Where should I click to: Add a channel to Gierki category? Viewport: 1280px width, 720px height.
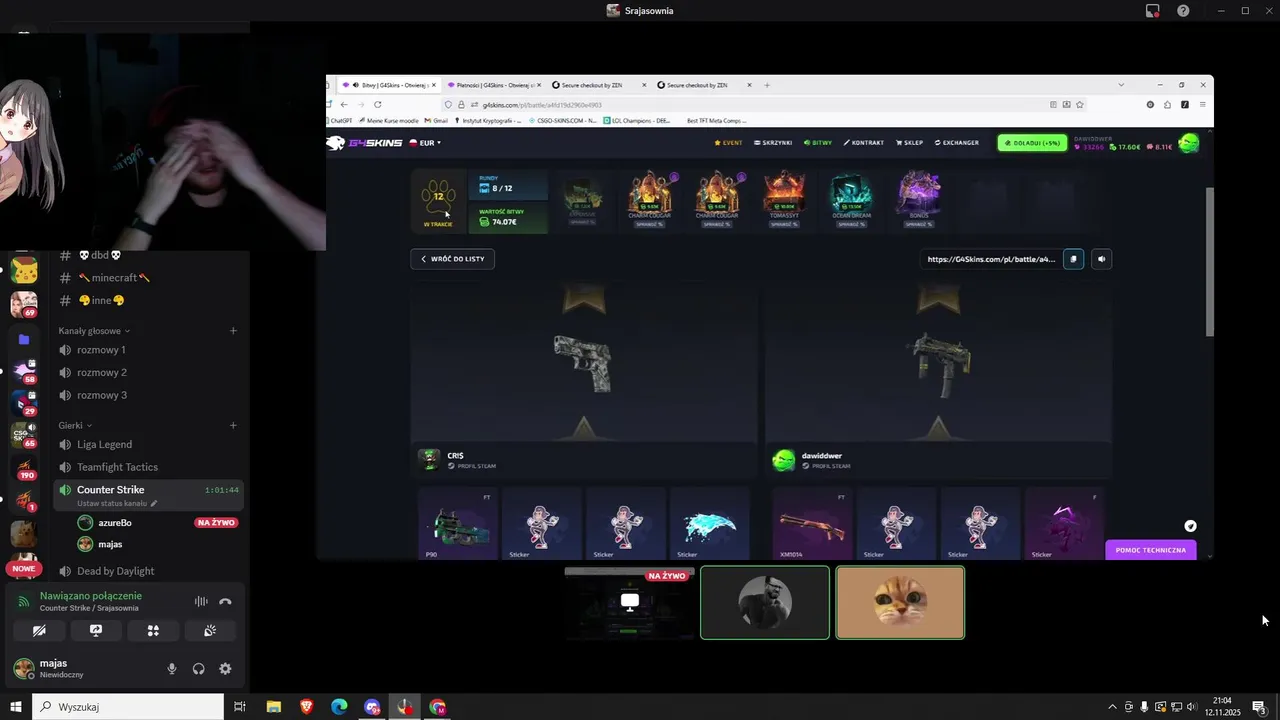click(233, 425)
